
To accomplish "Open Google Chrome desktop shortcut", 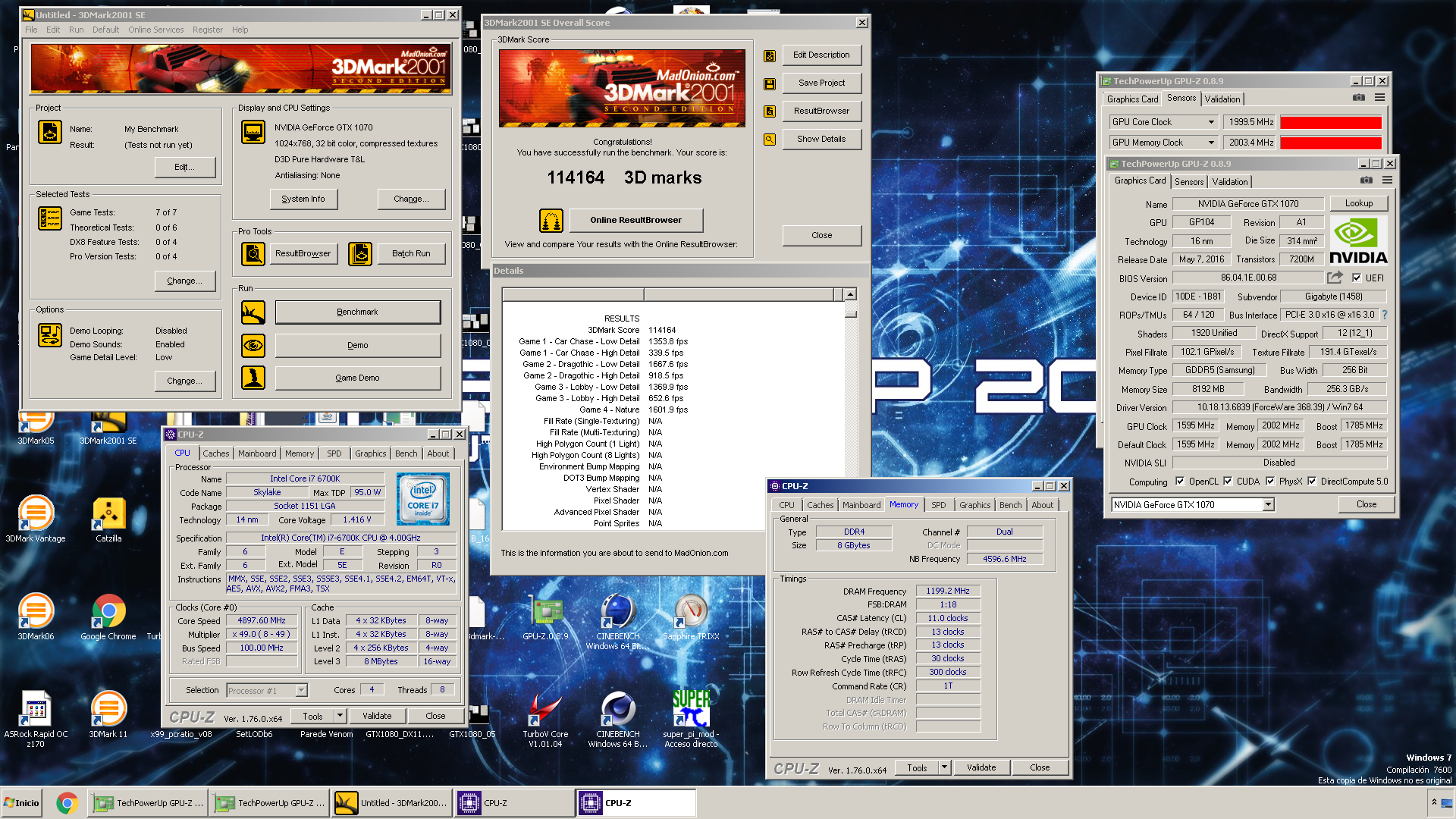I will pos(108,617).
